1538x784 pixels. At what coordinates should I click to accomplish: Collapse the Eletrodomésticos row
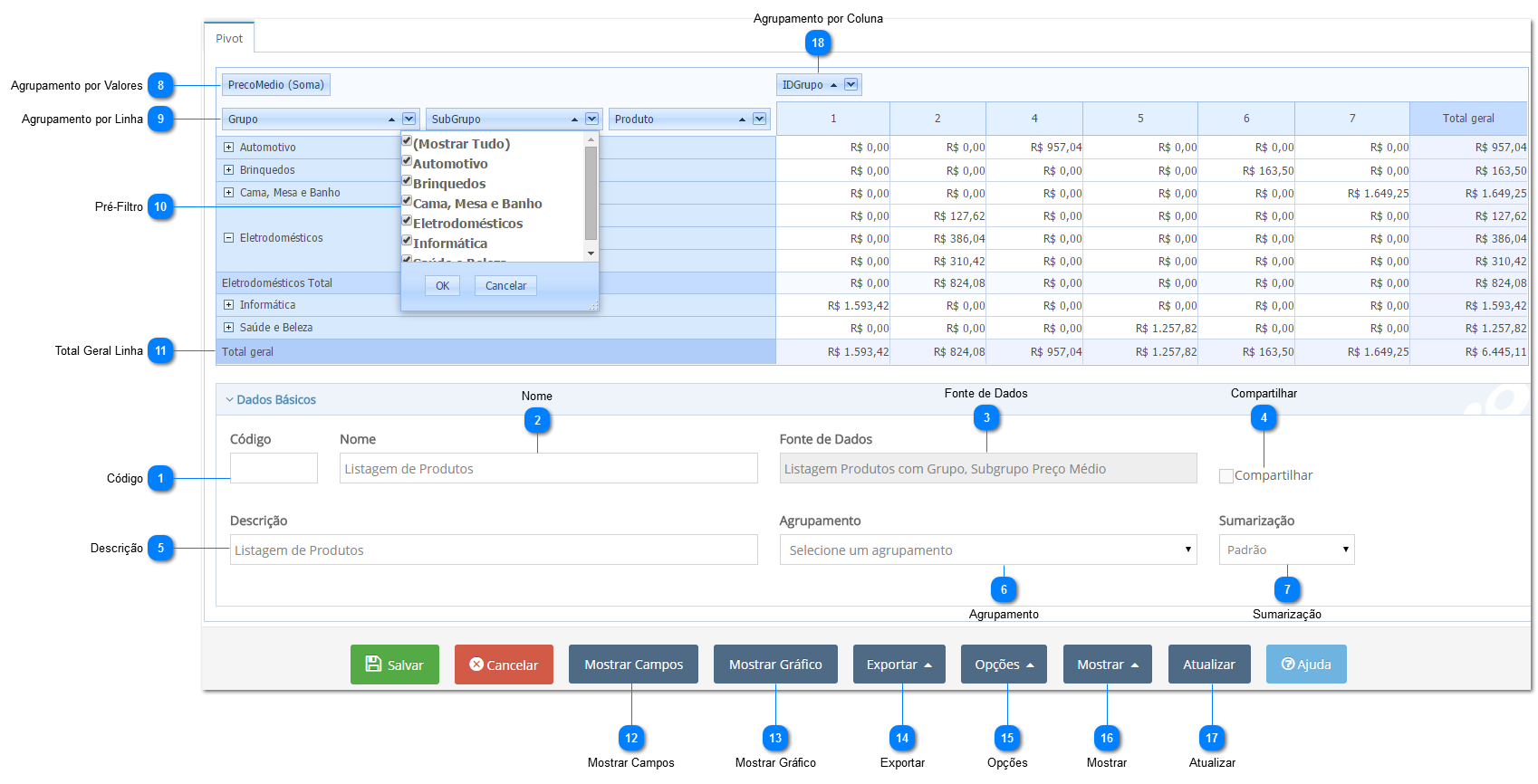[x=228, y=238]
